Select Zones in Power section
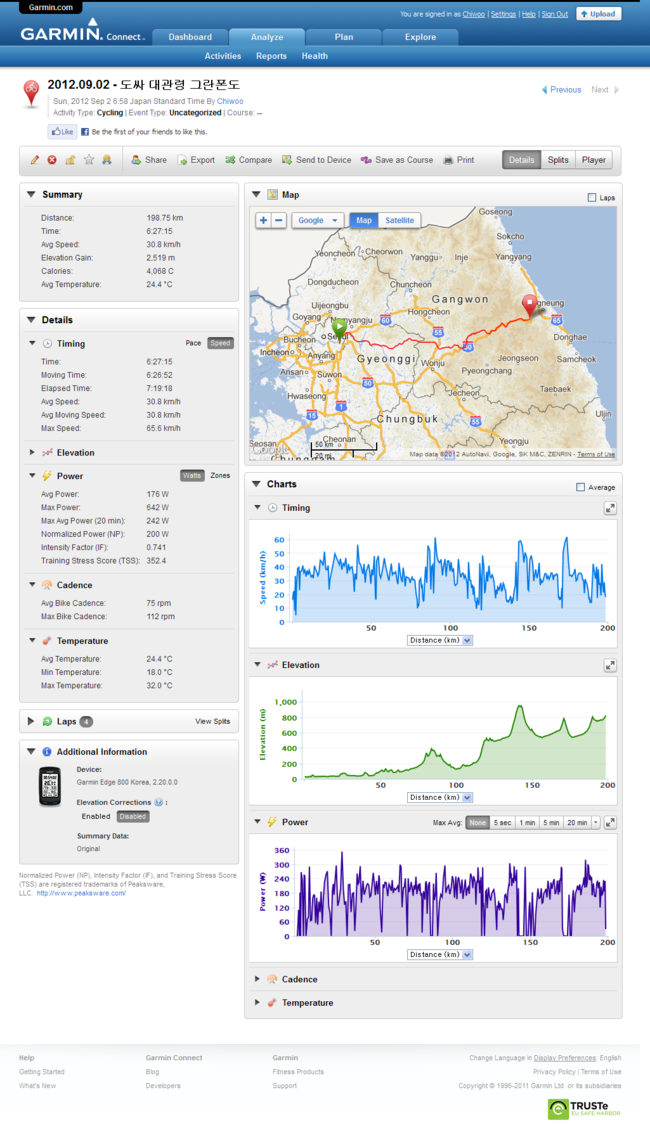 point(220,476)
